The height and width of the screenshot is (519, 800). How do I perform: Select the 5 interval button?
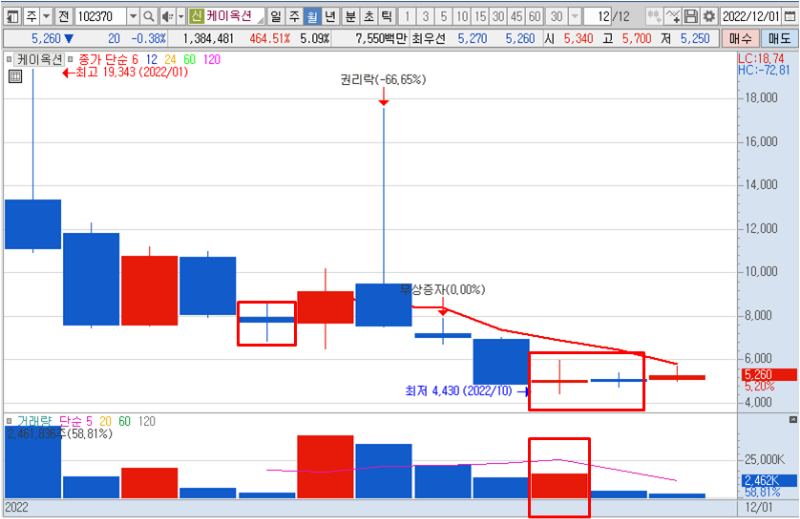(444, 17)
